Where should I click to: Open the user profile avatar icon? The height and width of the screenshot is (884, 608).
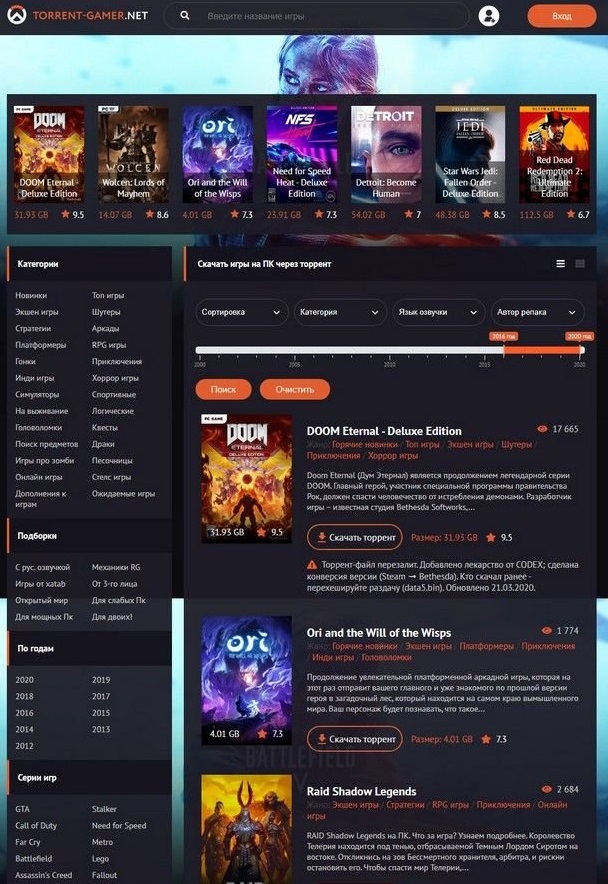[x=488, y=16]
